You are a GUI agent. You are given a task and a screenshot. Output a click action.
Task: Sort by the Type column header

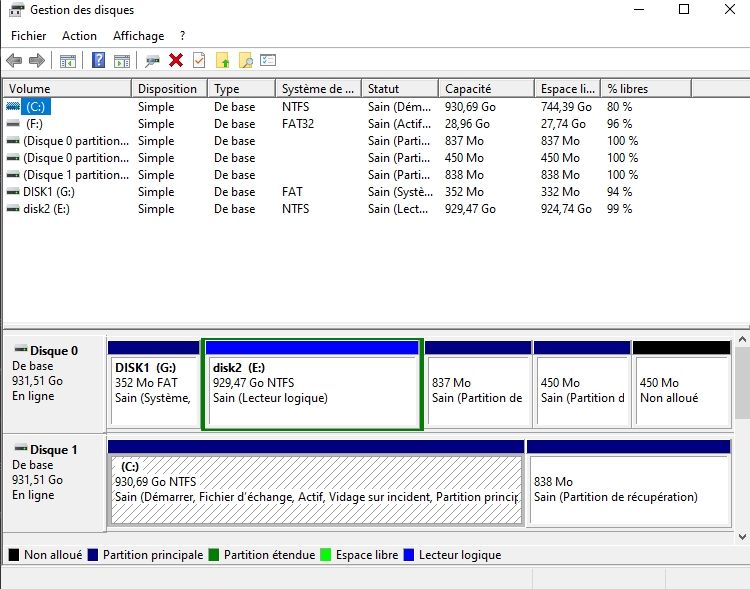pyautogui.click(x=242, y=89)
